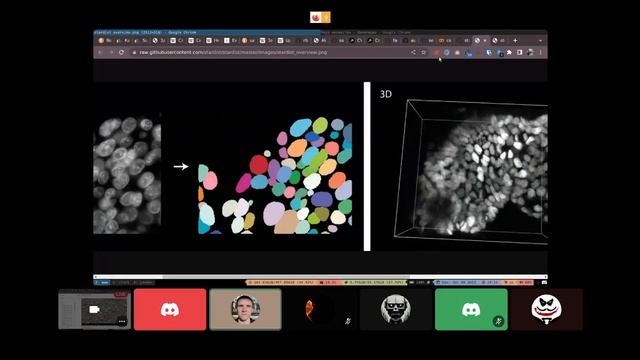Select the joker-face avatar participant tile

(547, 309)
